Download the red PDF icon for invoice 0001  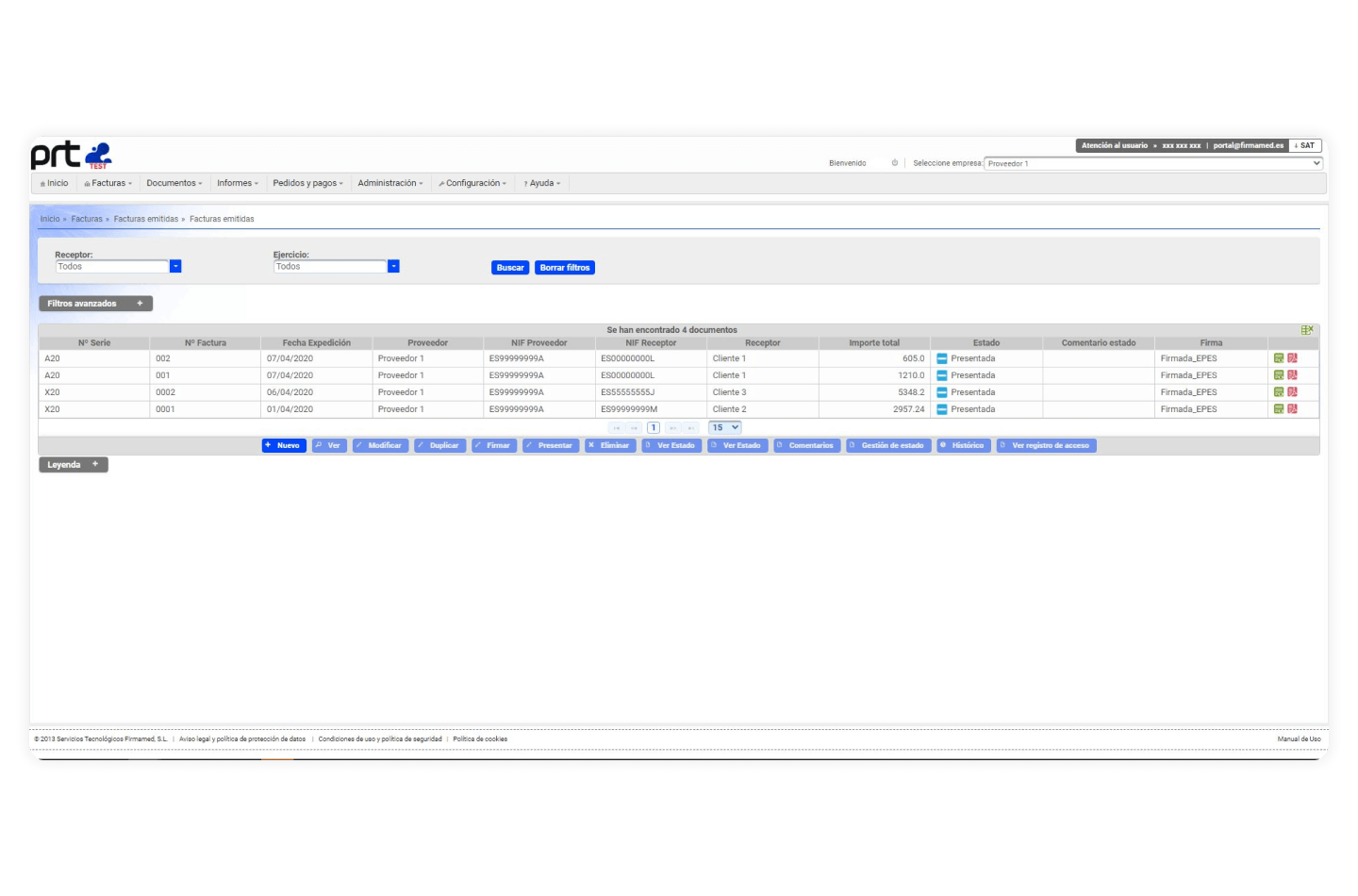(1292, 409)
